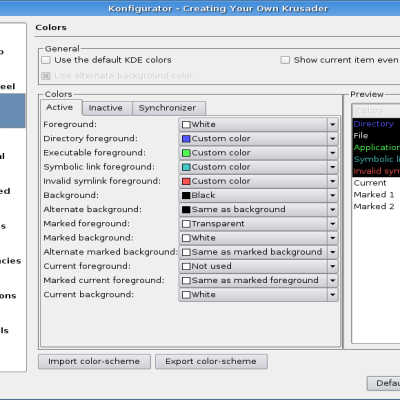Click the teal Symbolic link swatch
The width and height of the screenshot is (400, 400).
[186, 167]
